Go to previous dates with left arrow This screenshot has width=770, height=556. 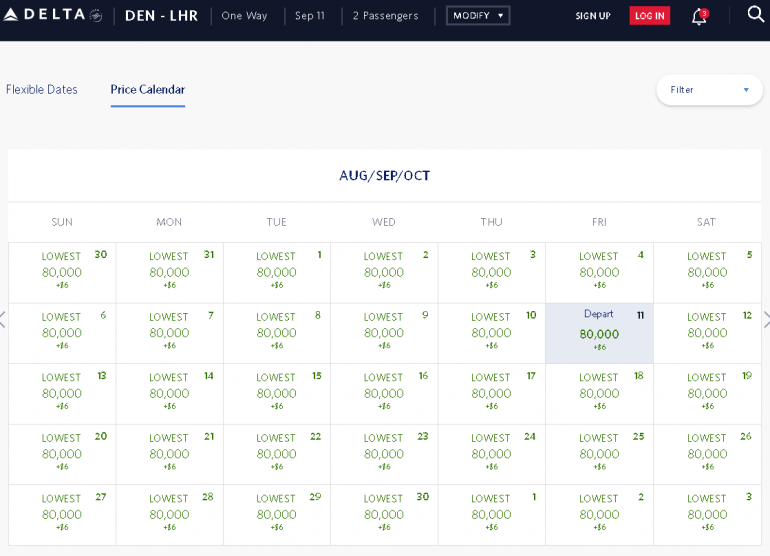tap(3, 320)
